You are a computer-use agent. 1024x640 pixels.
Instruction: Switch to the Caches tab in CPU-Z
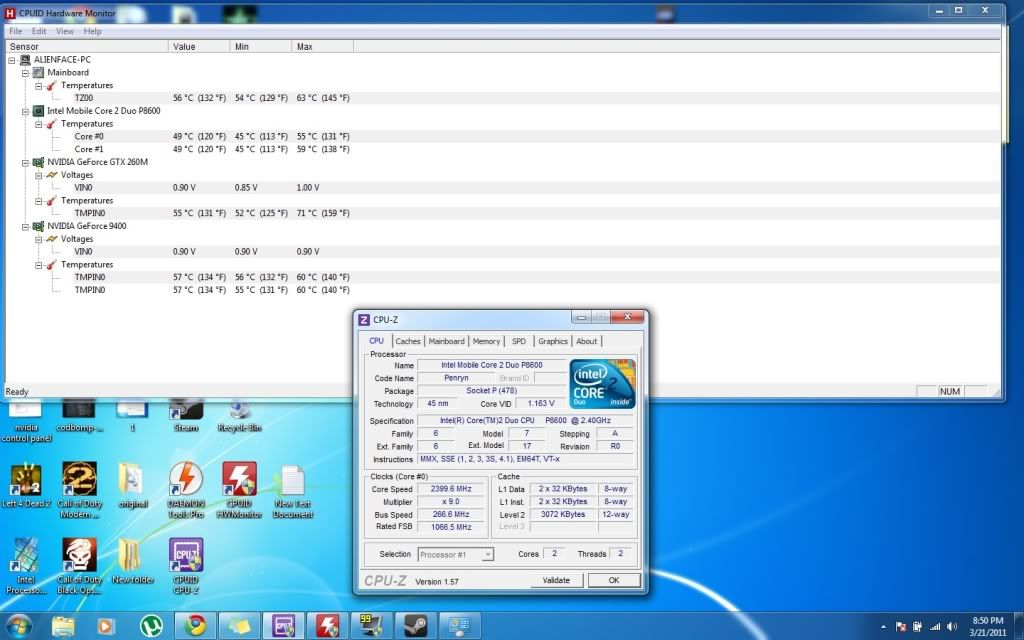pyautogui.click(x=408, y=342)
